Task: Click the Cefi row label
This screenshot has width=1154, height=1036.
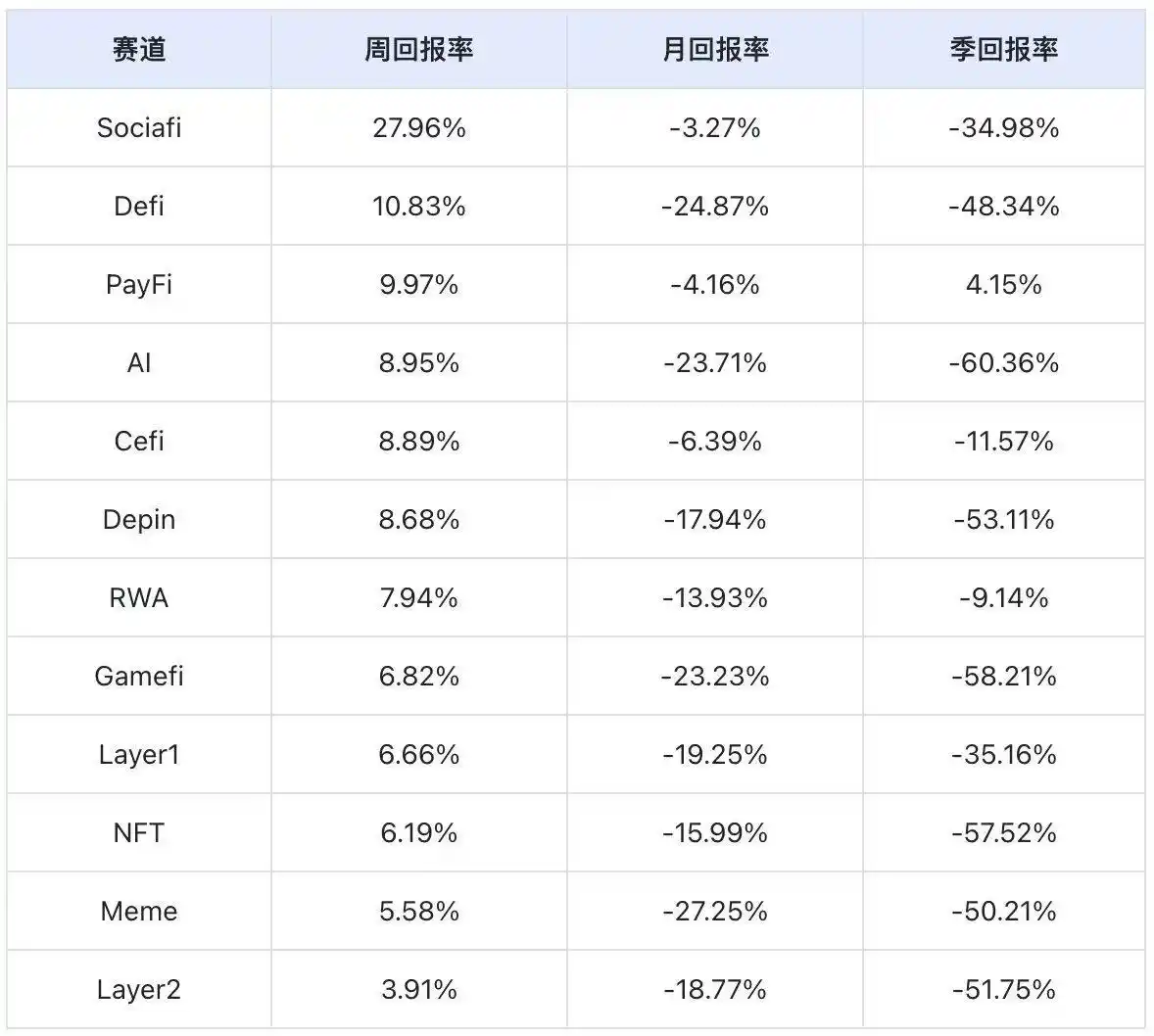Action: (x=139, y=441)
